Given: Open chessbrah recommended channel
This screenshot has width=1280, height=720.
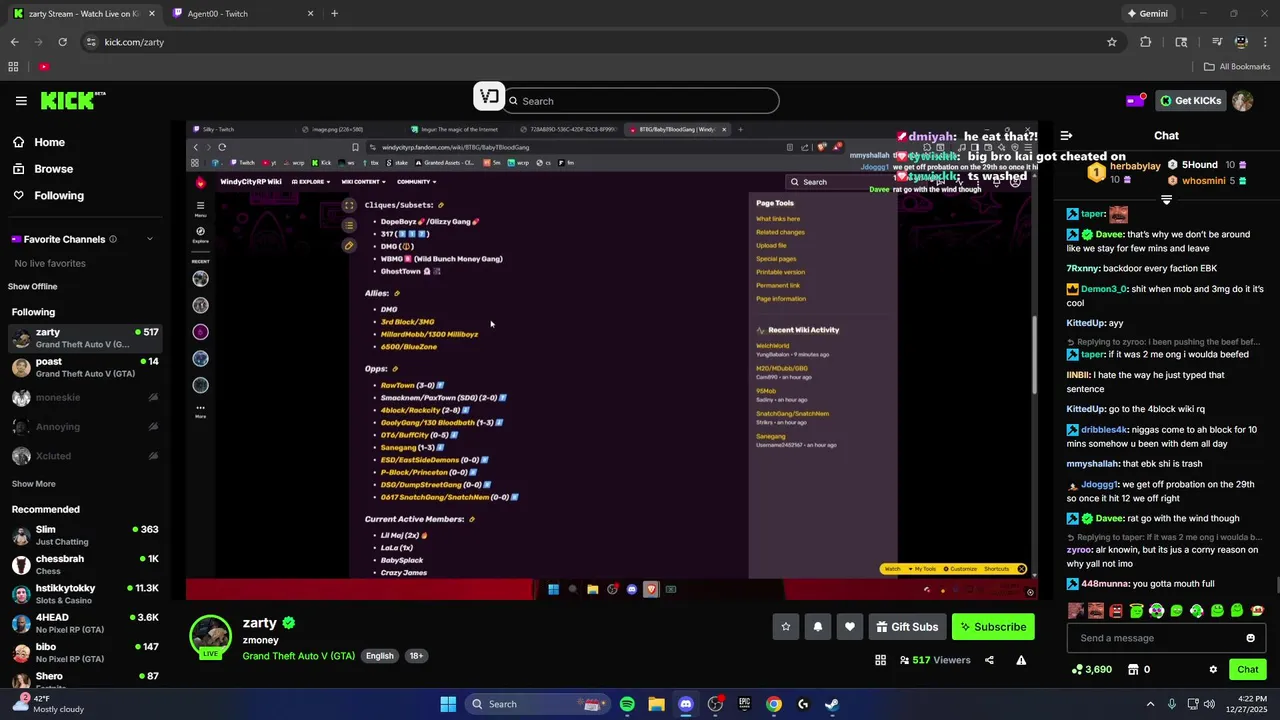Looking at the screenshot, I should tap(85, 564).
